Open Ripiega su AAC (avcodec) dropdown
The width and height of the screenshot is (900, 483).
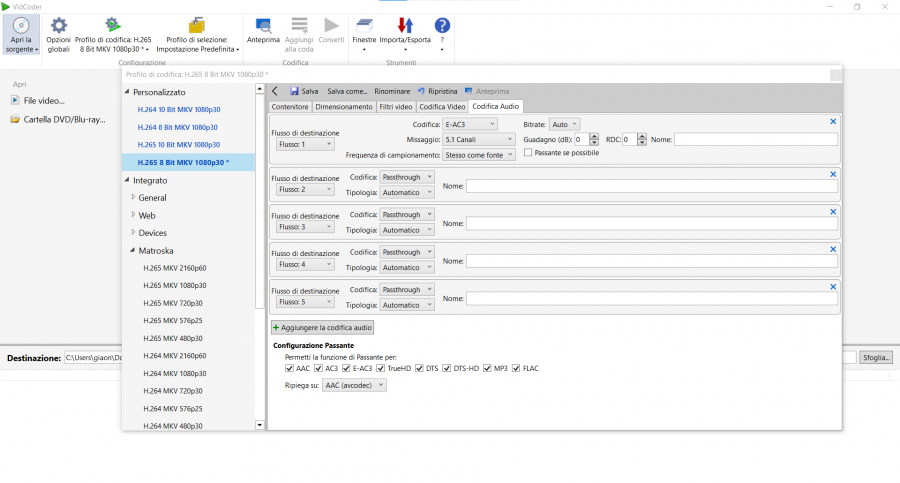point(354,385)
